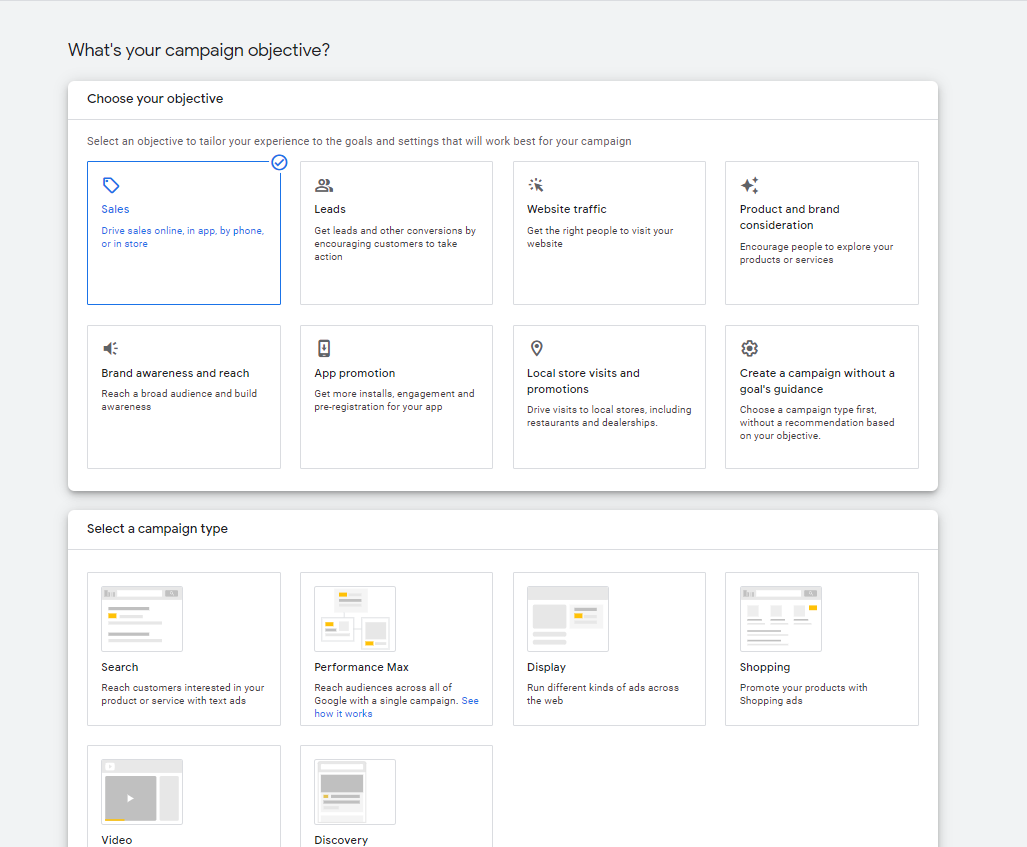Click 'Choose a campaign type first' description
Viewport: 1027px width, 847px height.
tap(817, 423)
